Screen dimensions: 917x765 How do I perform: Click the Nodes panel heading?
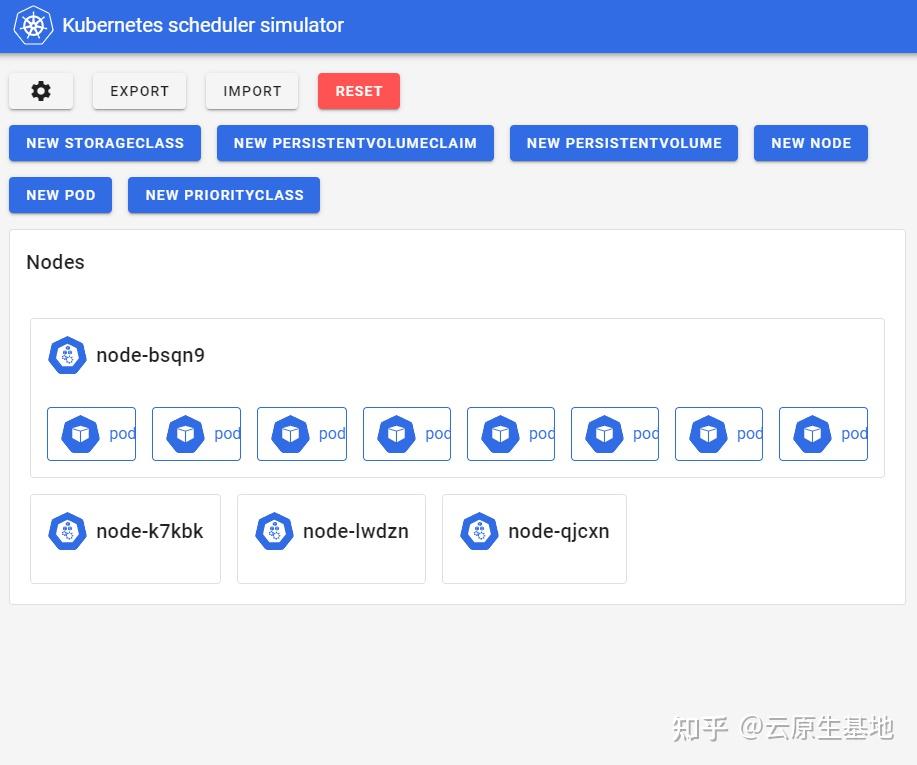pyautogui.click(x=55, y=262)
